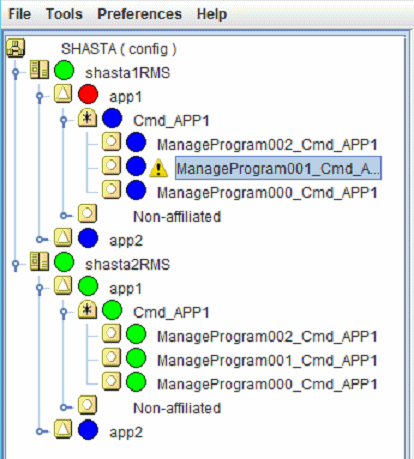Click the warning triangle on ManageProgram001

pos(158,167)
